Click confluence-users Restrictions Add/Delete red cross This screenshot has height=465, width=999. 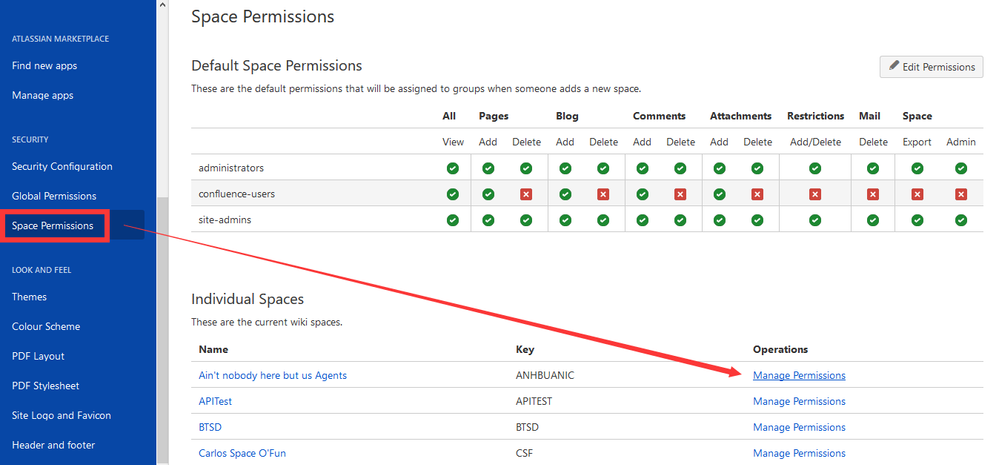pos(815,194)
